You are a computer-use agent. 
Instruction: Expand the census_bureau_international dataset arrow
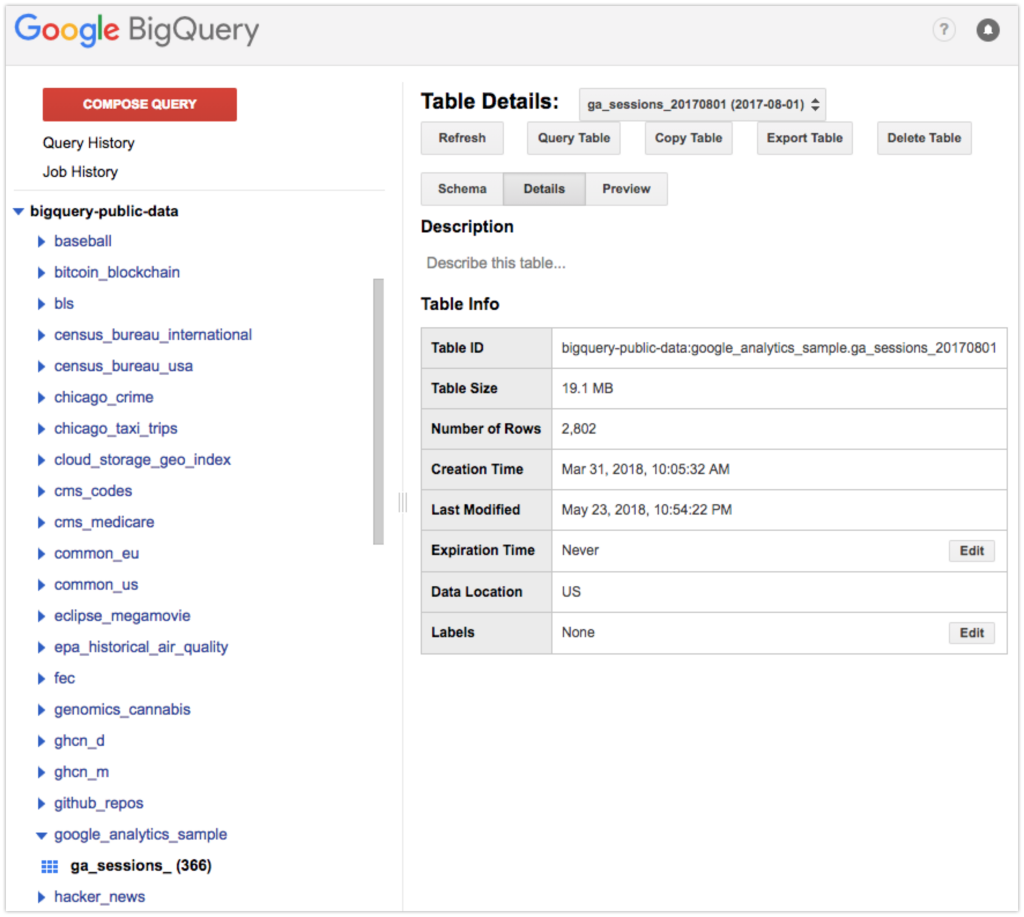pyautogui.click(x=41, y=335)
